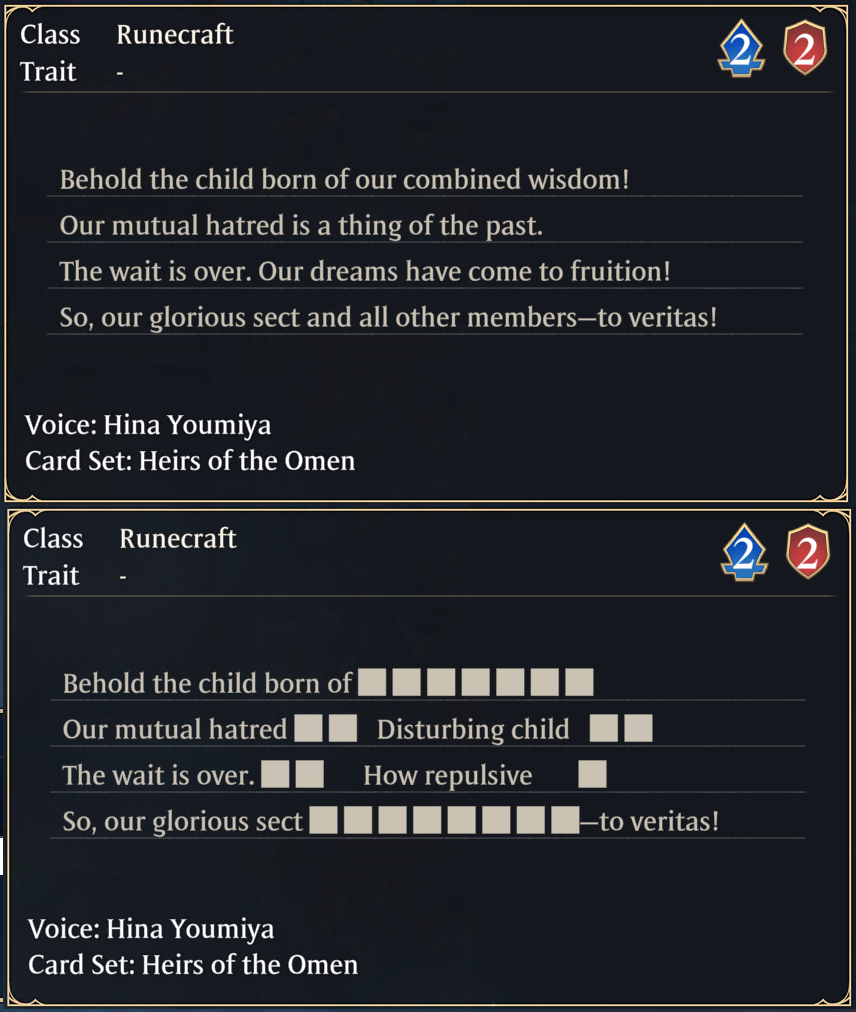The width and height of the screenshot is (856, 1012).
Task: Click the censored blocks after "Our mutual hatred"
Action: point(326,729)
